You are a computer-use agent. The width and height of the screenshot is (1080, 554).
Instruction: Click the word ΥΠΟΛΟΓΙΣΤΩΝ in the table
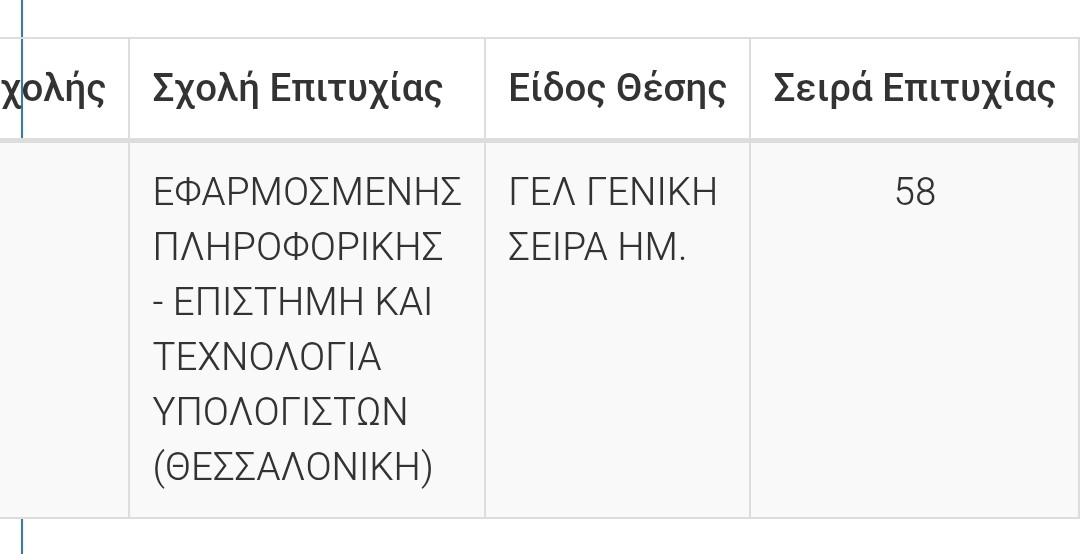280,412
